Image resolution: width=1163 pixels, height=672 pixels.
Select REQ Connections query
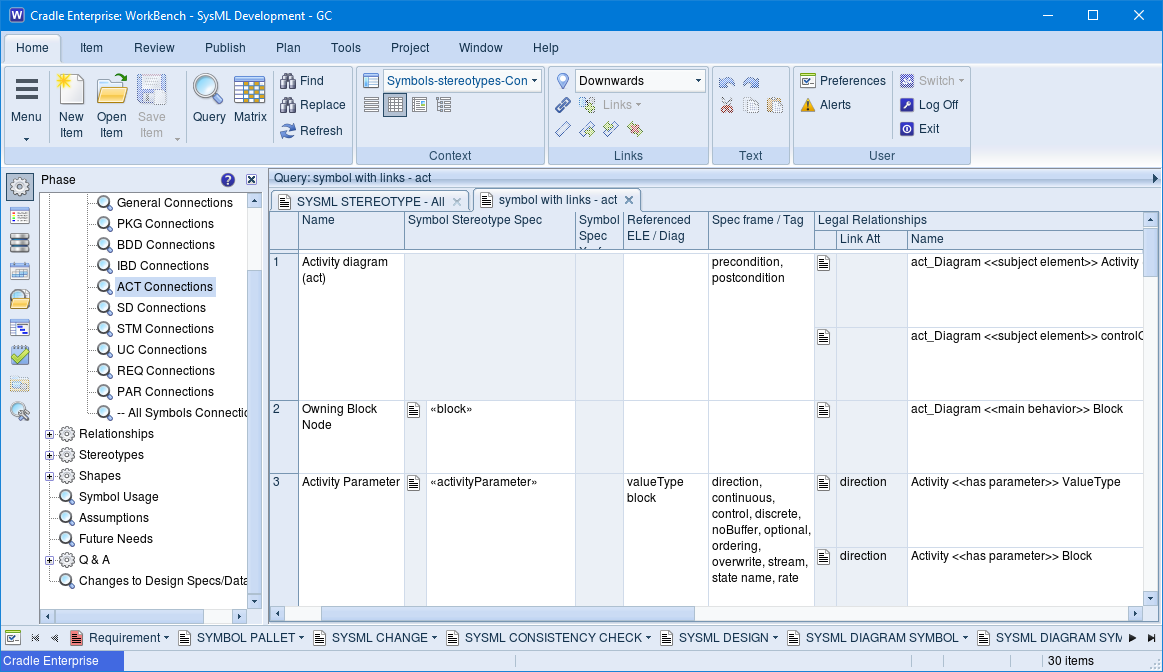pyautogui.click(x=165, y=371)
